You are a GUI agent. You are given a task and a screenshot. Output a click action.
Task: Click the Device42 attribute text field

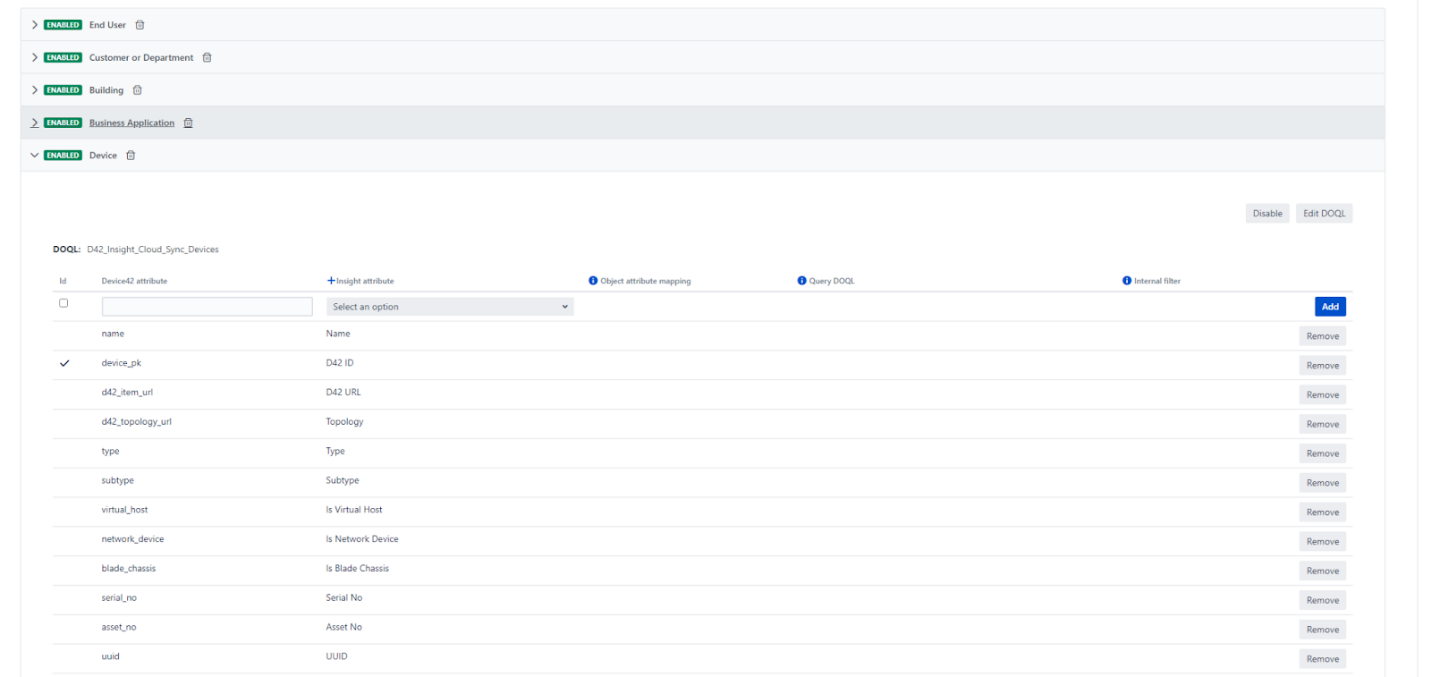pyautogui.click(x=207, y=307)
